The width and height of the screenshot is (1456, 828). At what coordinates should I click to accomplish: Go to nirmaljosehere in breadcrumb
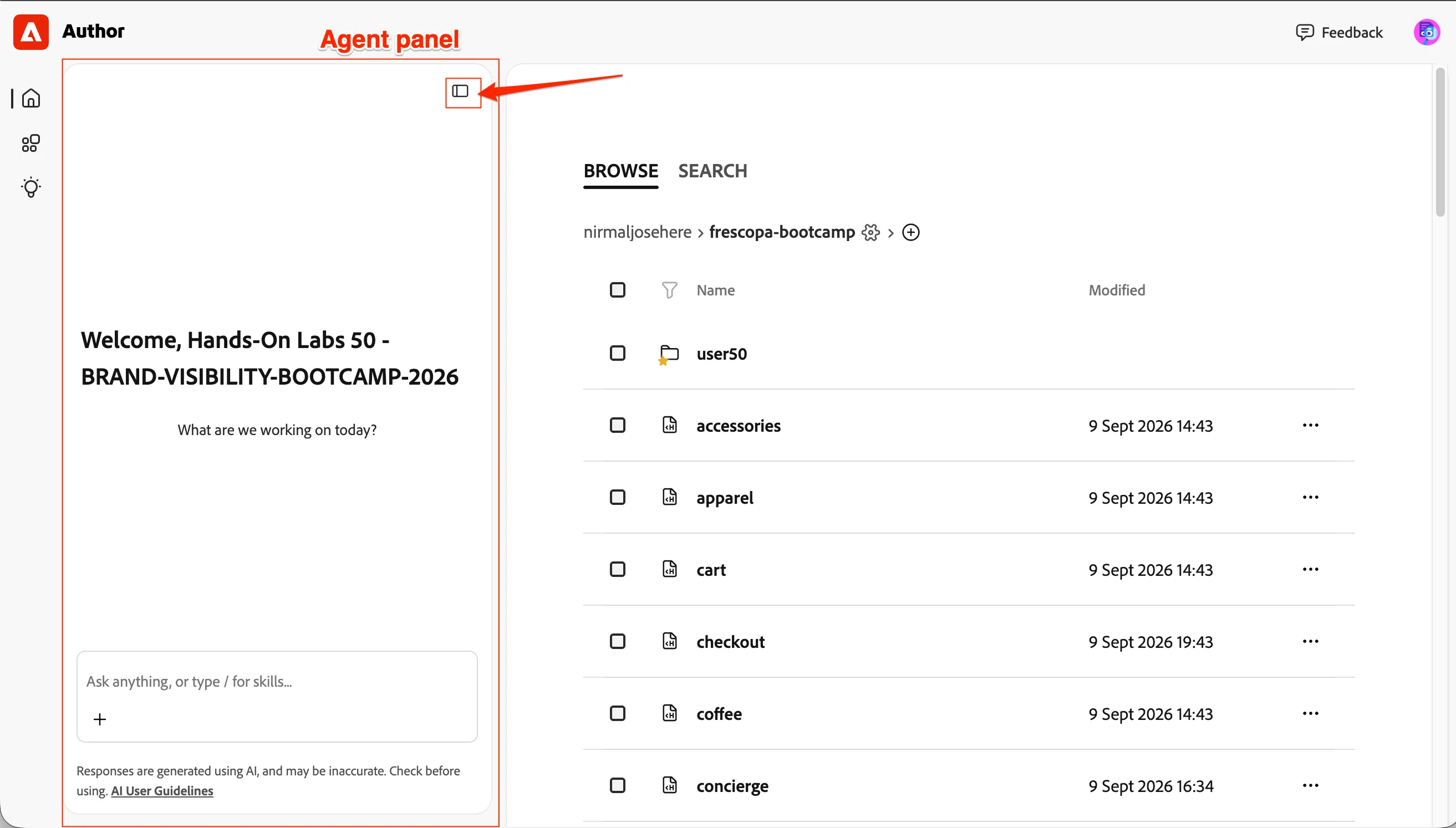click(x=638, y=232)
